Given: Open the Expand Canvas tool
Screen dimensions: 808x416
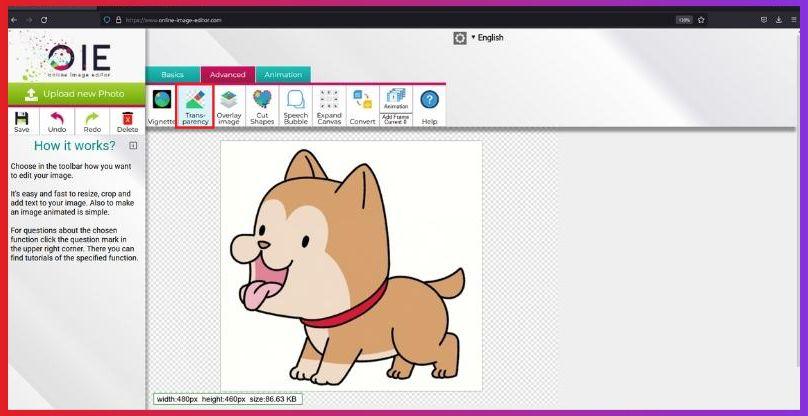Looking at the screenshot, I should point(328,106).
